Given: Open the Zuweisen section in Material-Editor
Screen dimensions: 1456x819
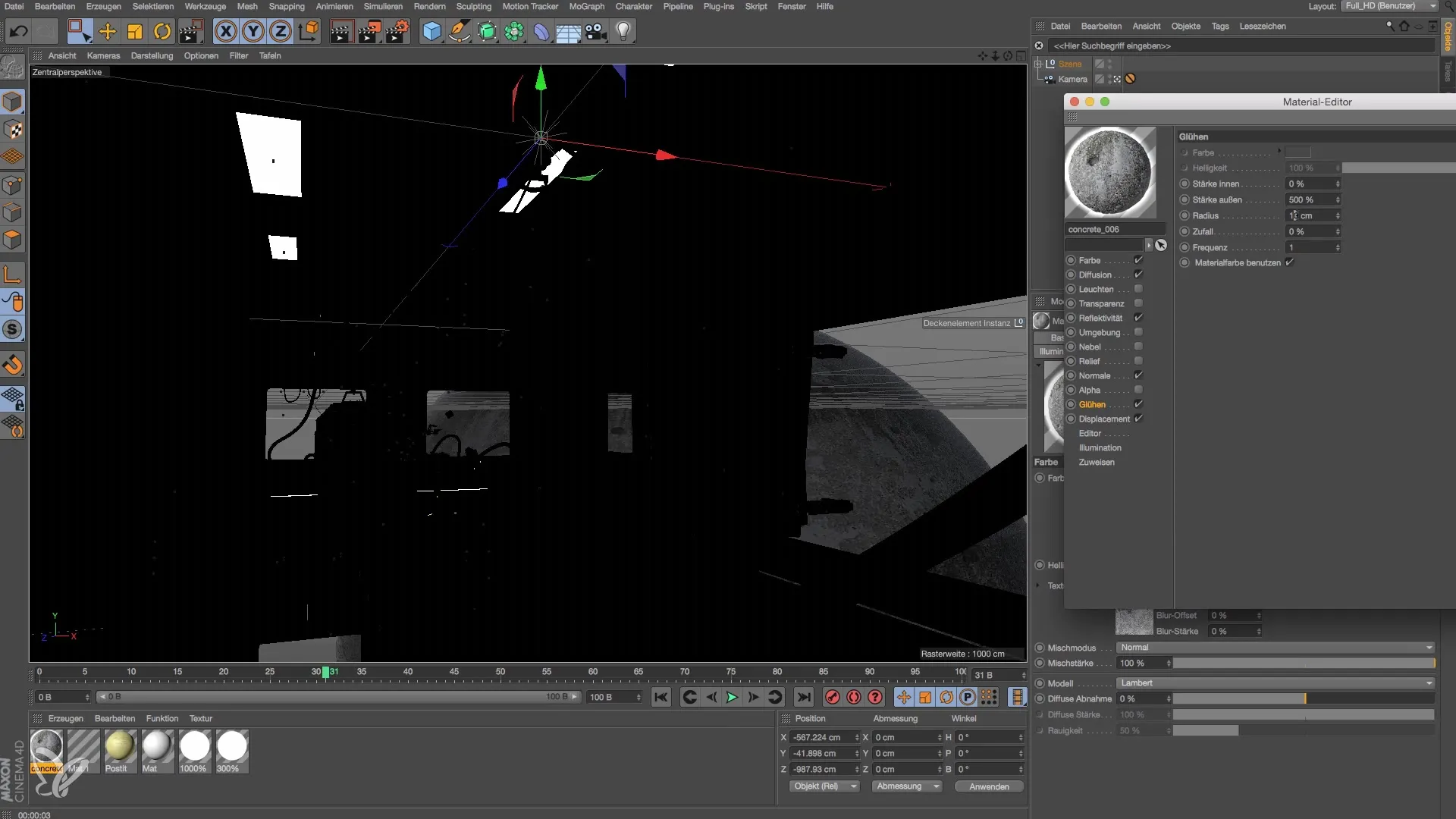Looking at the screenshot, I should 1097,462.
